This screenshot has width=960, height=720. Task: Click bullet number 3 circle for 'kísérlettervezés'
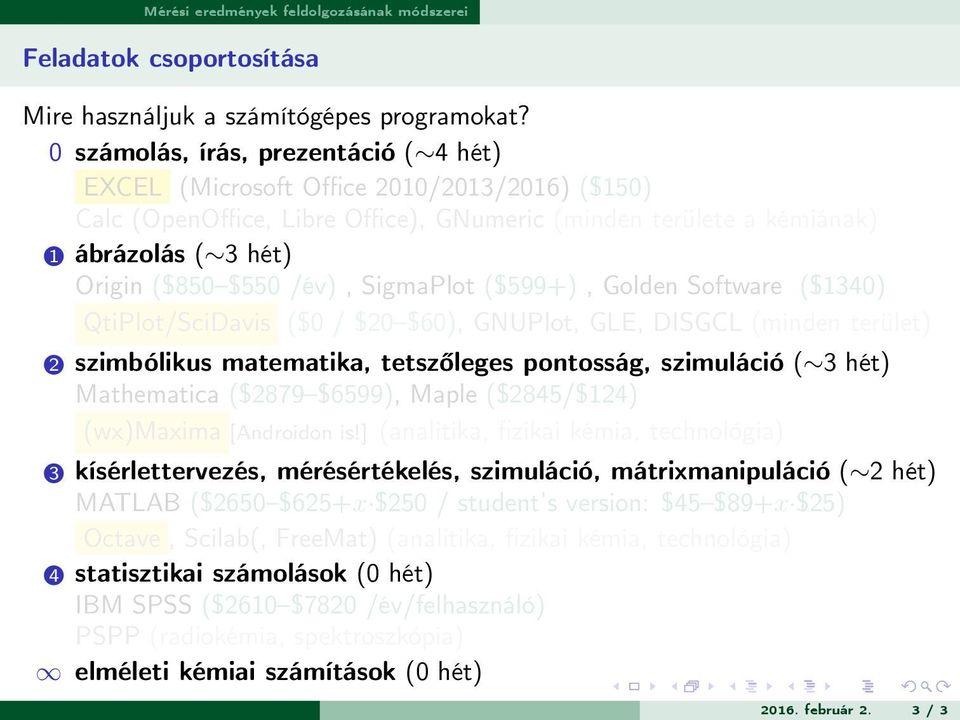point(54,473)
